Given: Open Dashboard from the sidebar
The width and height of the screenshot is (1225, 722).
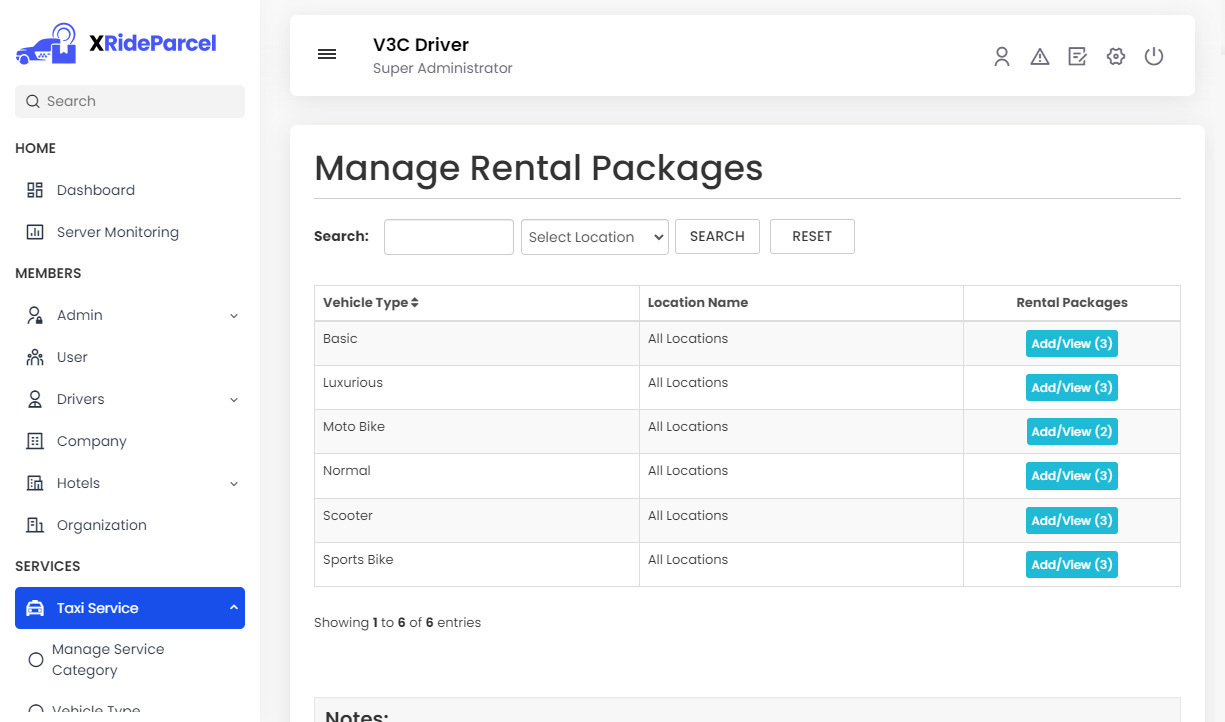Looking at the screenshot, I should click(x=95, y=190).
